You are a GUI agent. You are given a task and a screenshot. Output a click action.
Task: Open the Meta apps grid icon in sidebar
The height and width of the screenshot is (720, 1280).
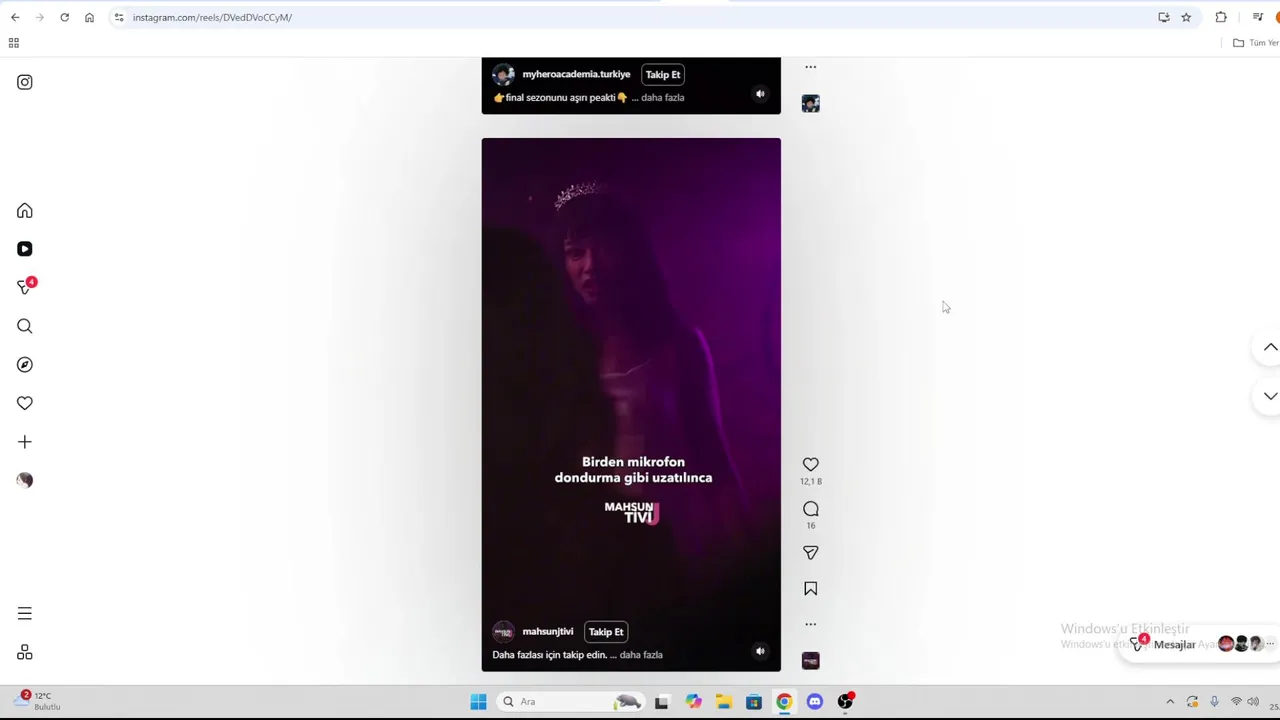pos(24,653)
